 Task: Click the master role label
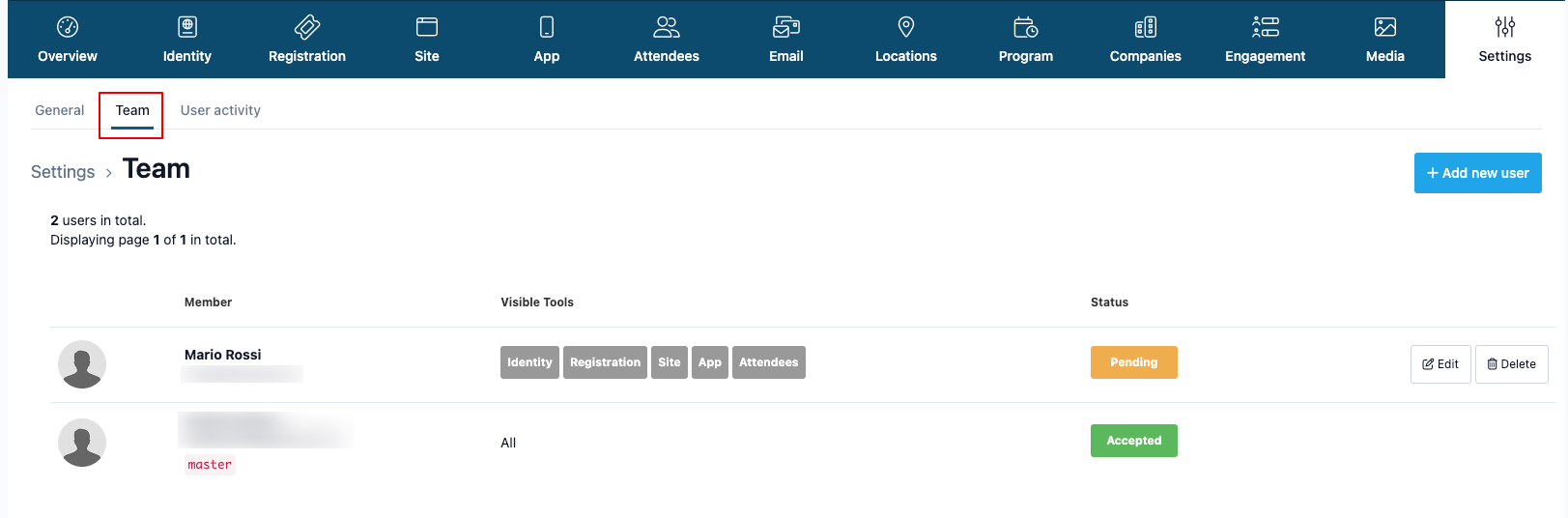click(210, 465)
